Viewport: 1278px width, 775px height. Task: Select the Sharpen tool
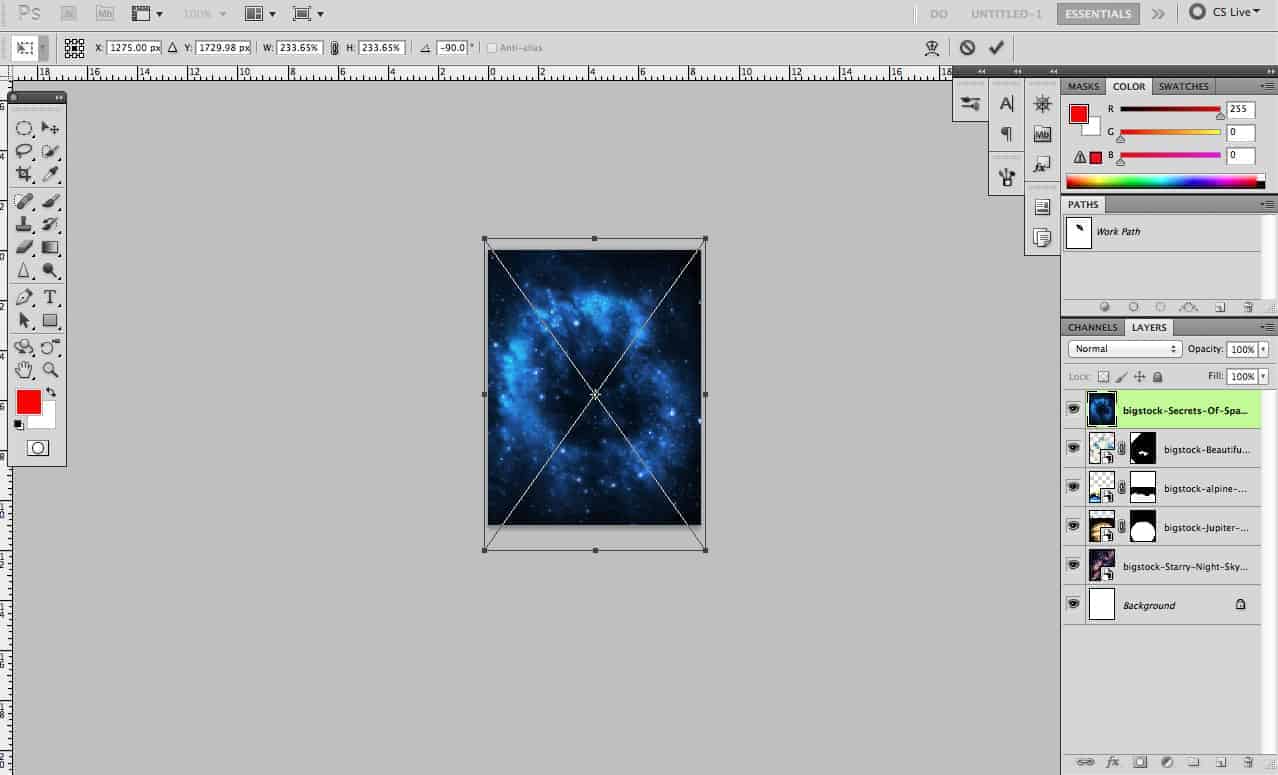24,270
